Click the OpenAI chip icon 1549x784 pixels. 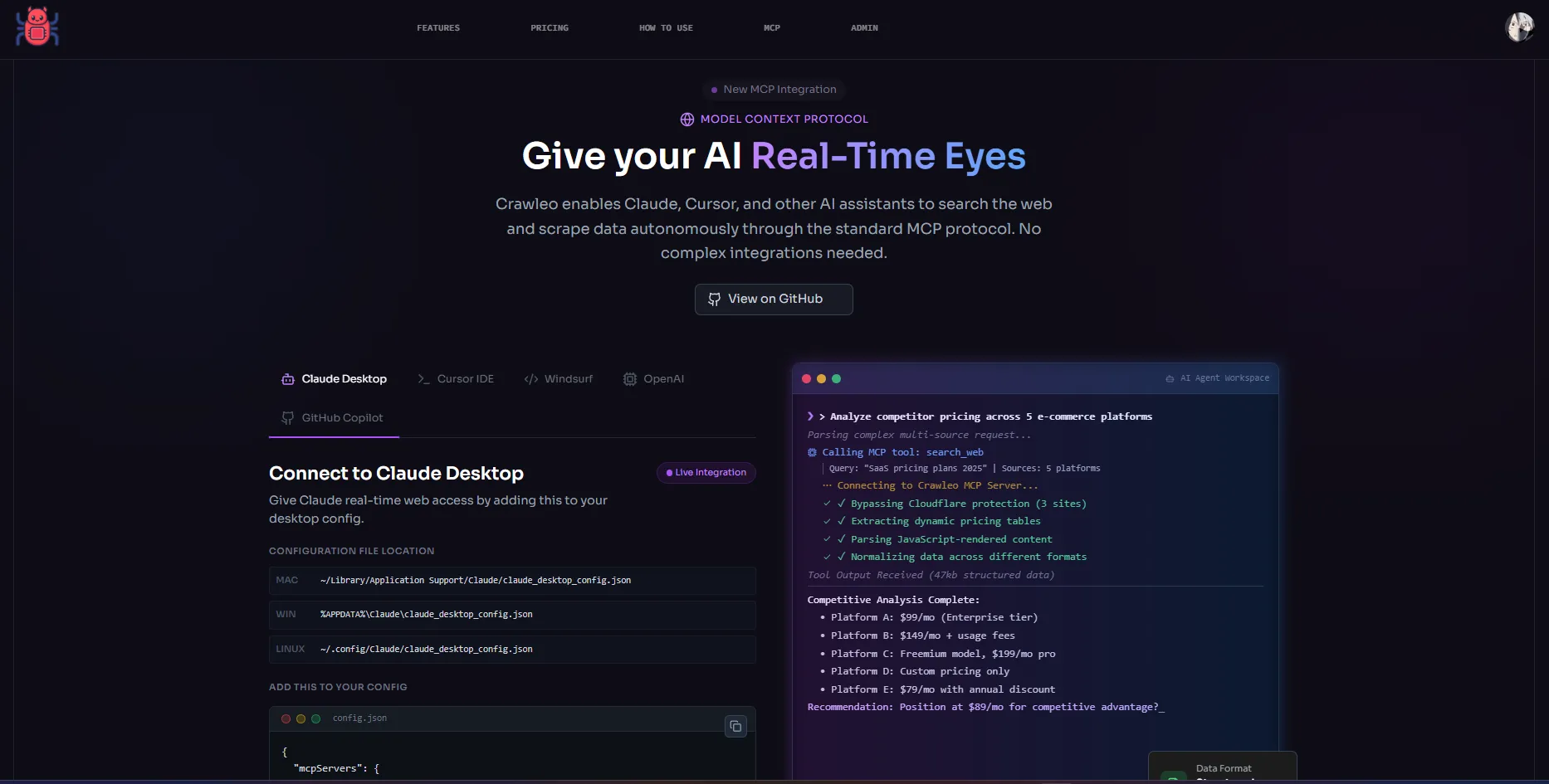point(630,379)
